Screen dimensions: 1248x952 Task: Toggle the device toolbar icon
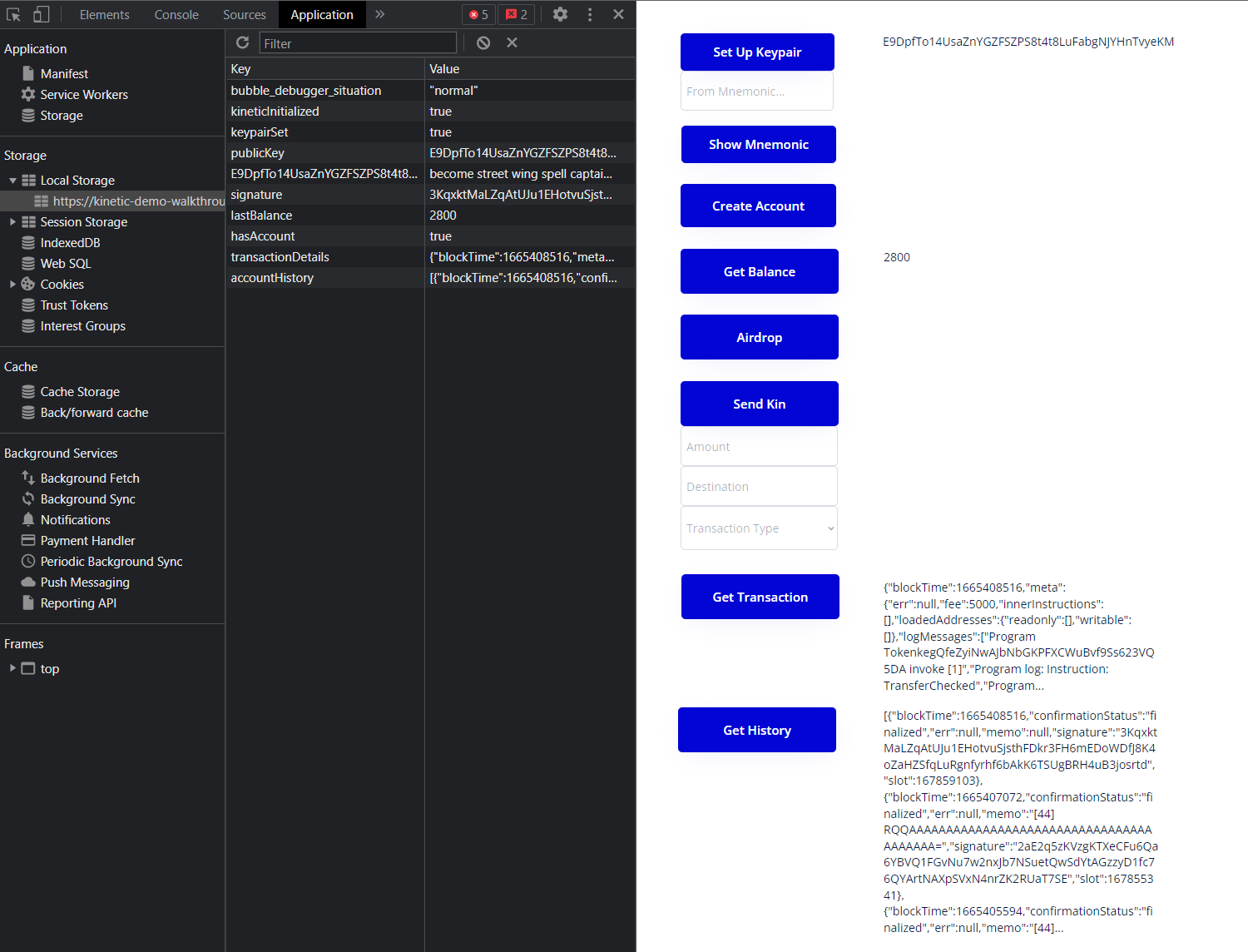pos(41,14)
